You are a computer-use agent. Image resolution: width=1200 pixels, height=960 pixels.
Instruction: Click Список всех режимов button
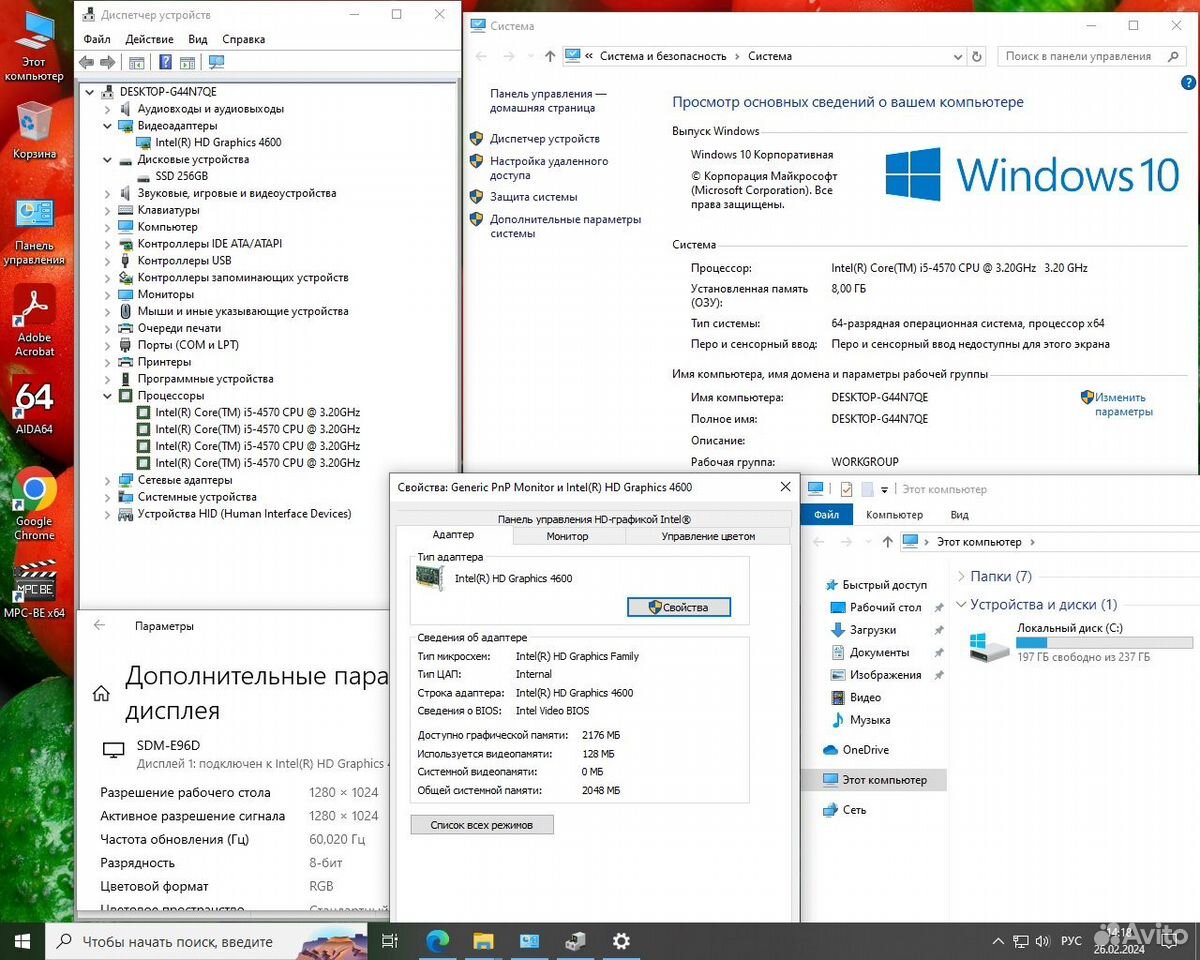(x=482, y=825)
